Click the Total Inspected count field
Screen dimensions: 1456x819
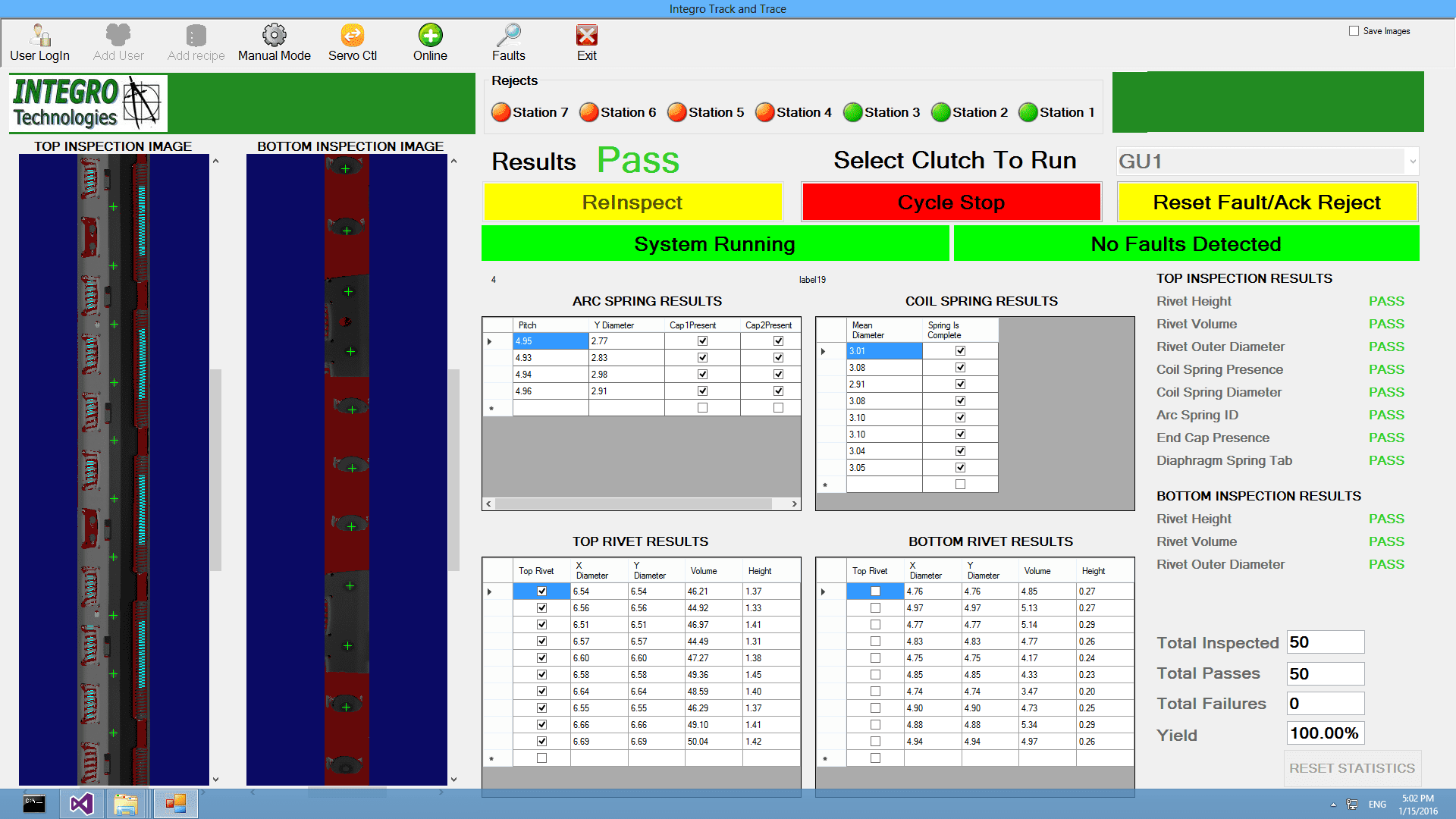(1325, 642)
